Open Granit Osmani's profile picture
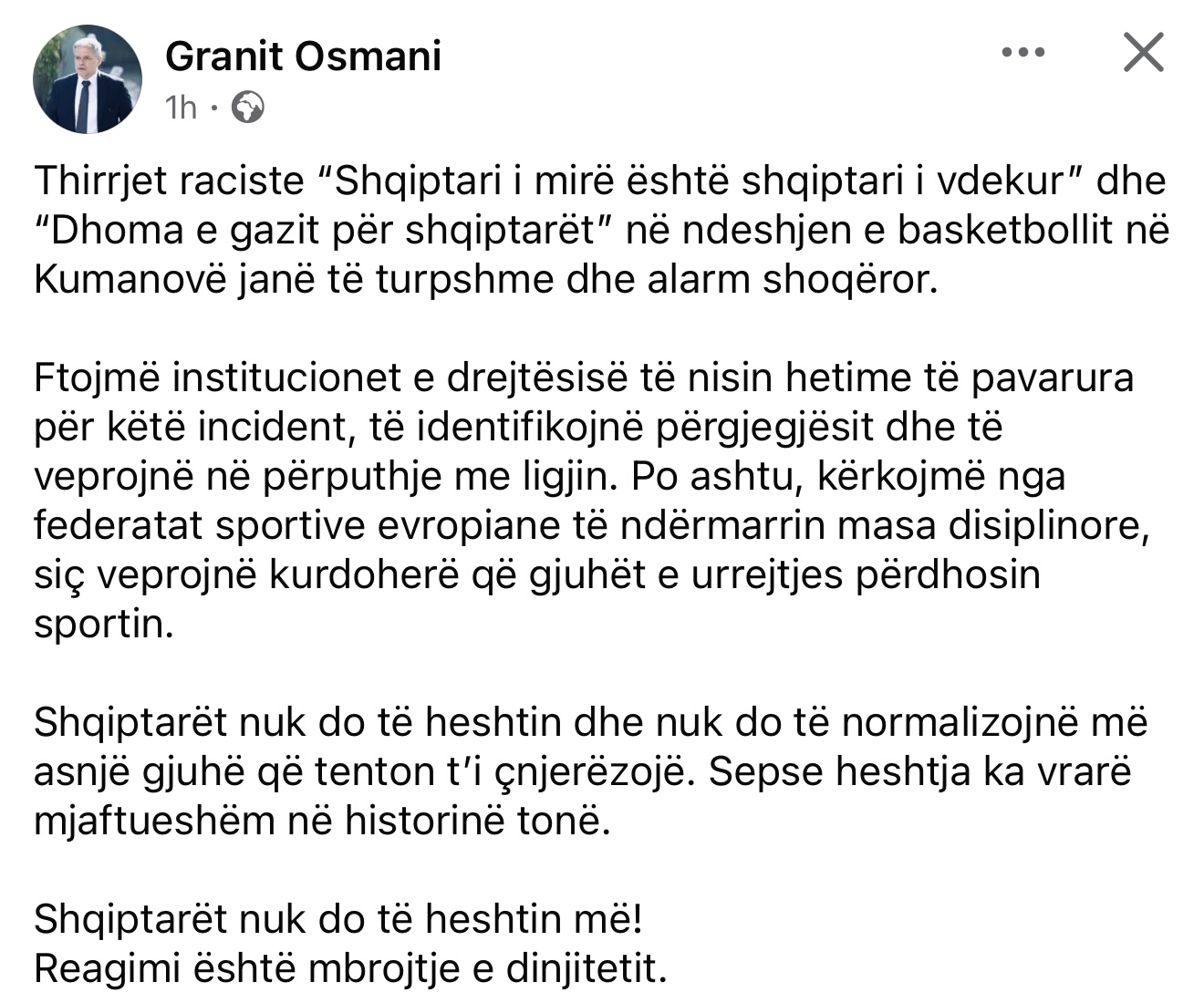The width and height of the screenshot is (1204, 1003). [86, 81]
